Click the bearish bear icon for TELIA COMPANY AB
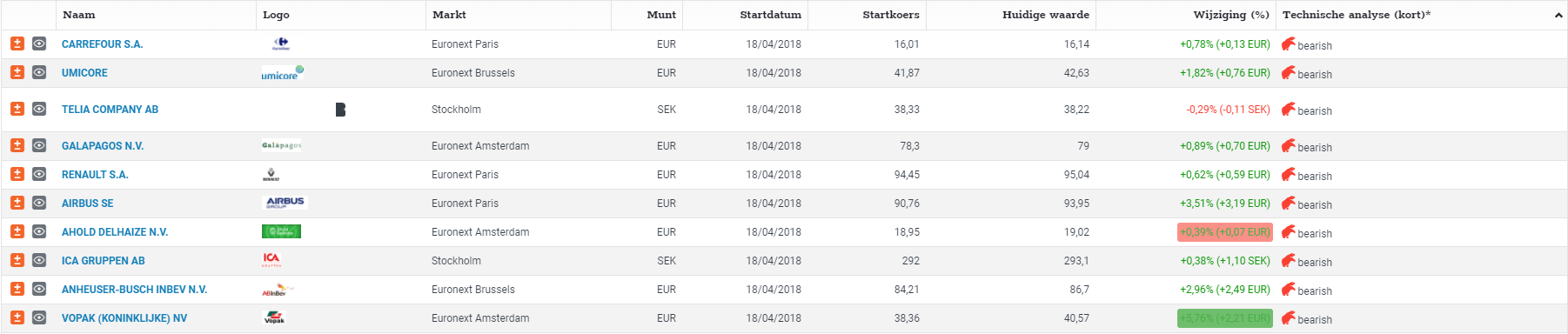Image resolution: width=1568 pixels, height=334 pixels. tap(1289, 109)
